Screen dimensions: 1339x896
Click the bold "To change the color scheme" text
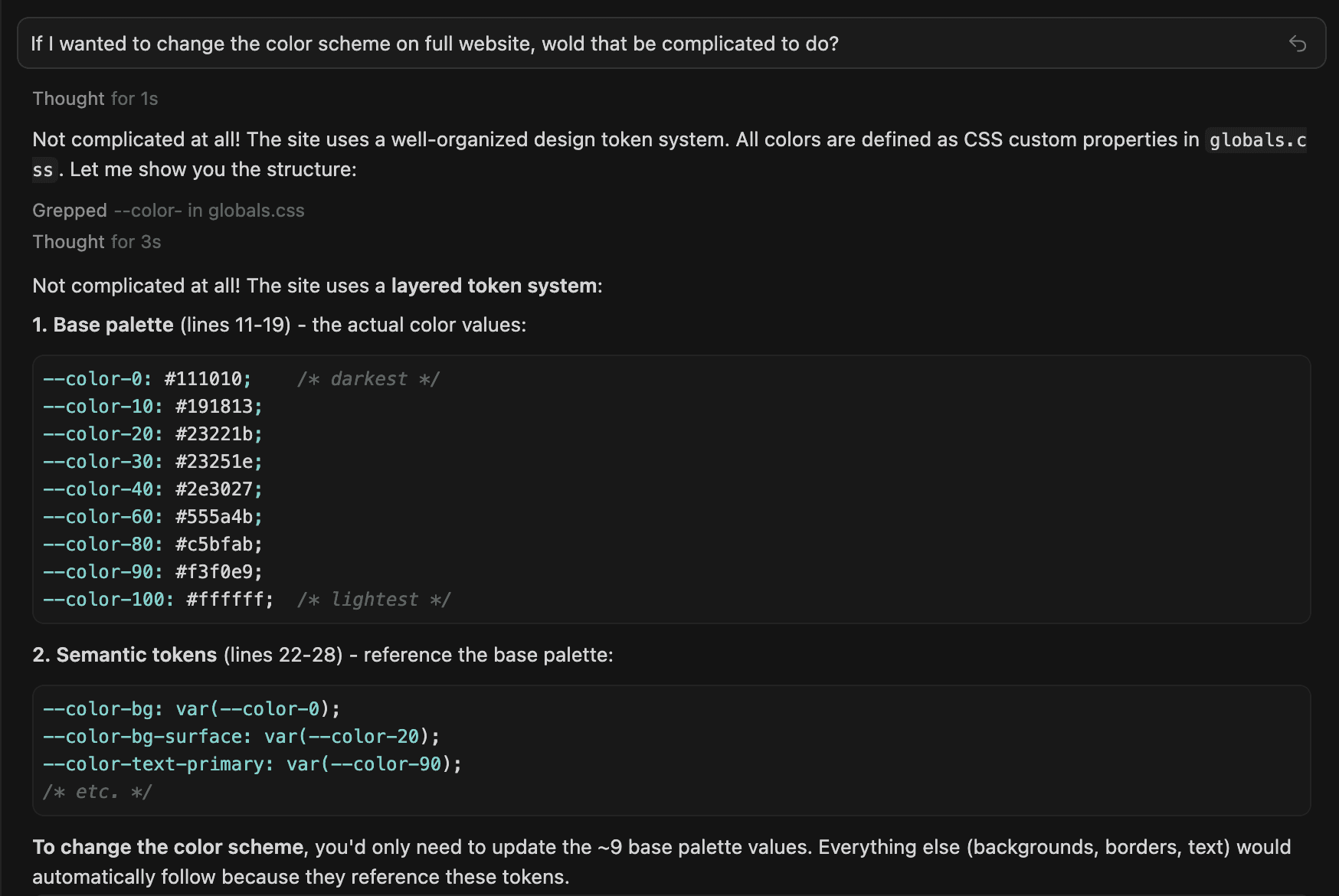[x=169, y=848]
